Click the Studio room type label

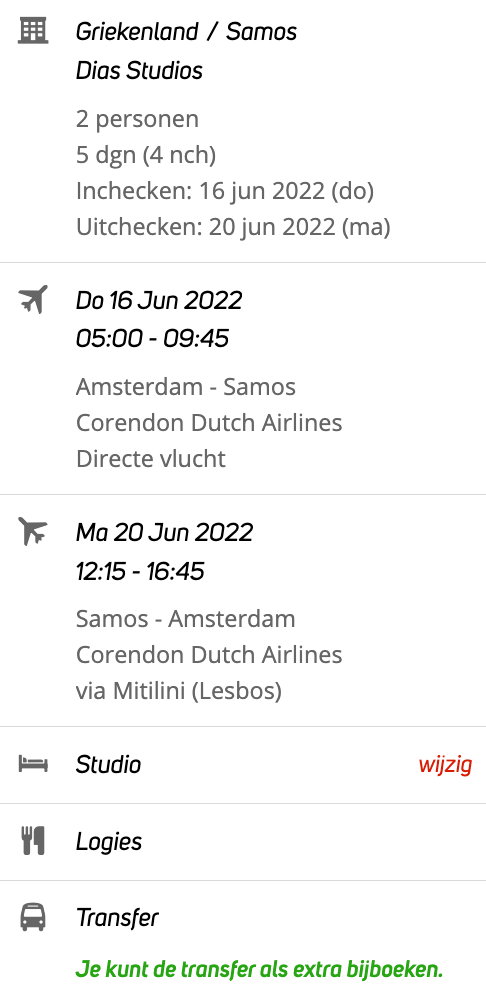[x=108, y=765]
